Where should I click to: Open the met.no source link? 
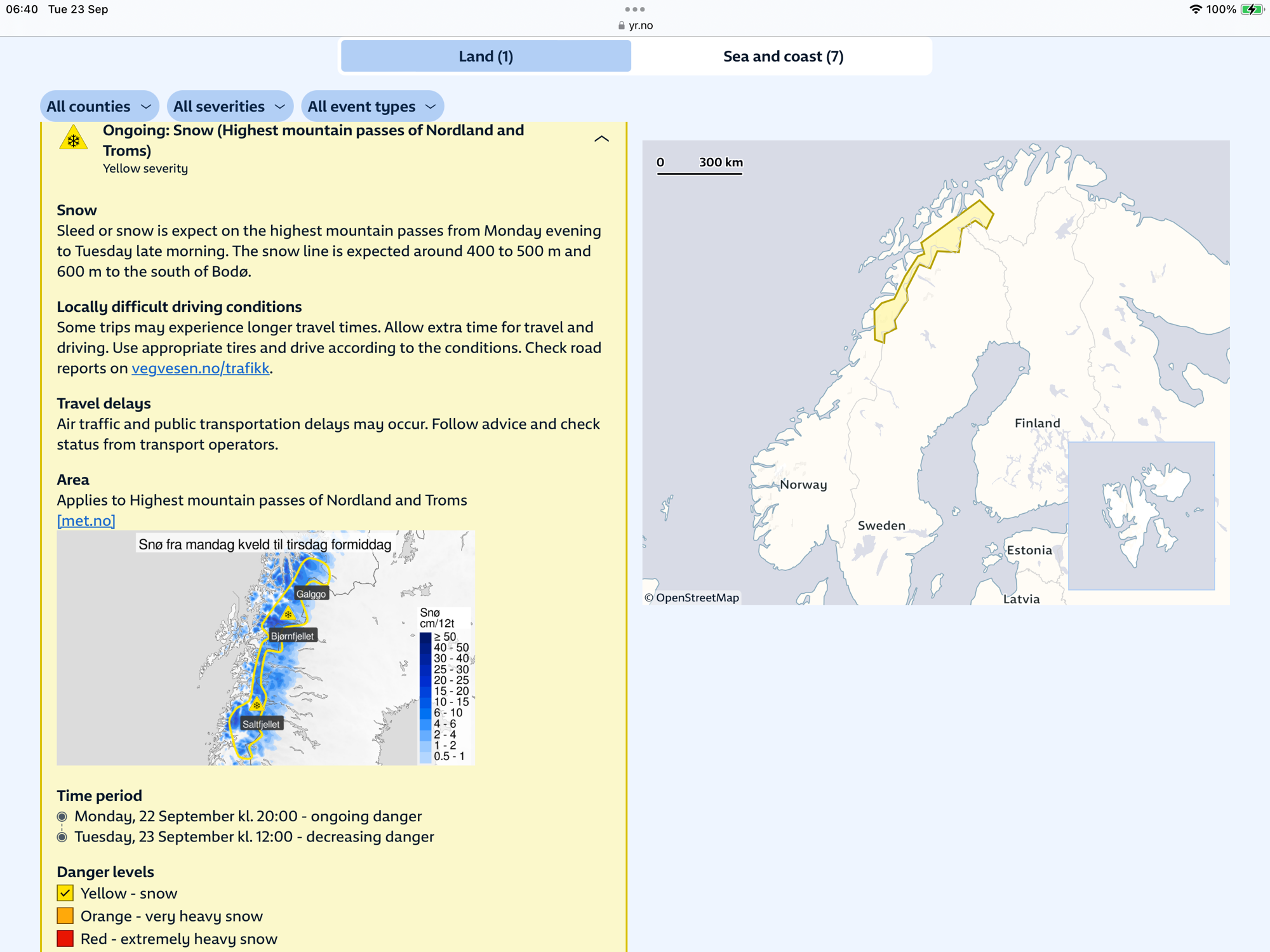point(86,521)
